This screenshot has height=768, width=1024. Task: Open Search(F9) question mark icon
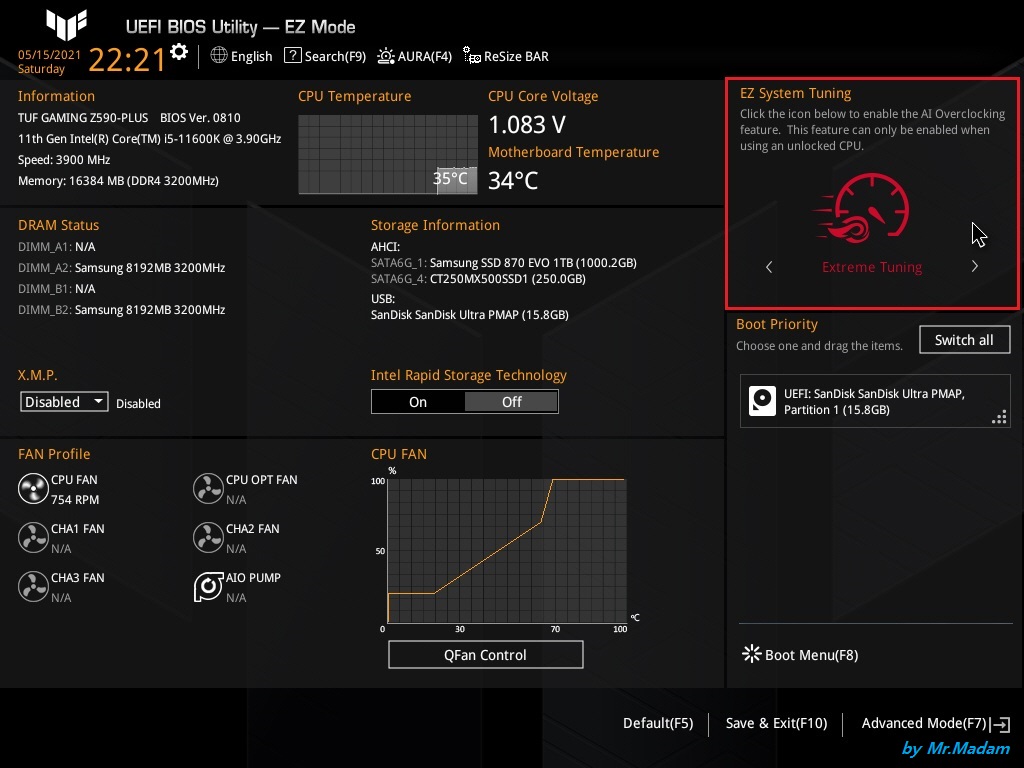[293, 56]
